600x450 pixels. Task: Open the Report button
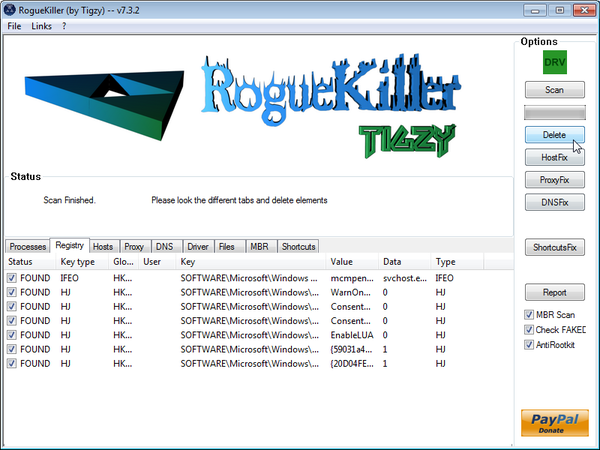[x=554, y=292]
